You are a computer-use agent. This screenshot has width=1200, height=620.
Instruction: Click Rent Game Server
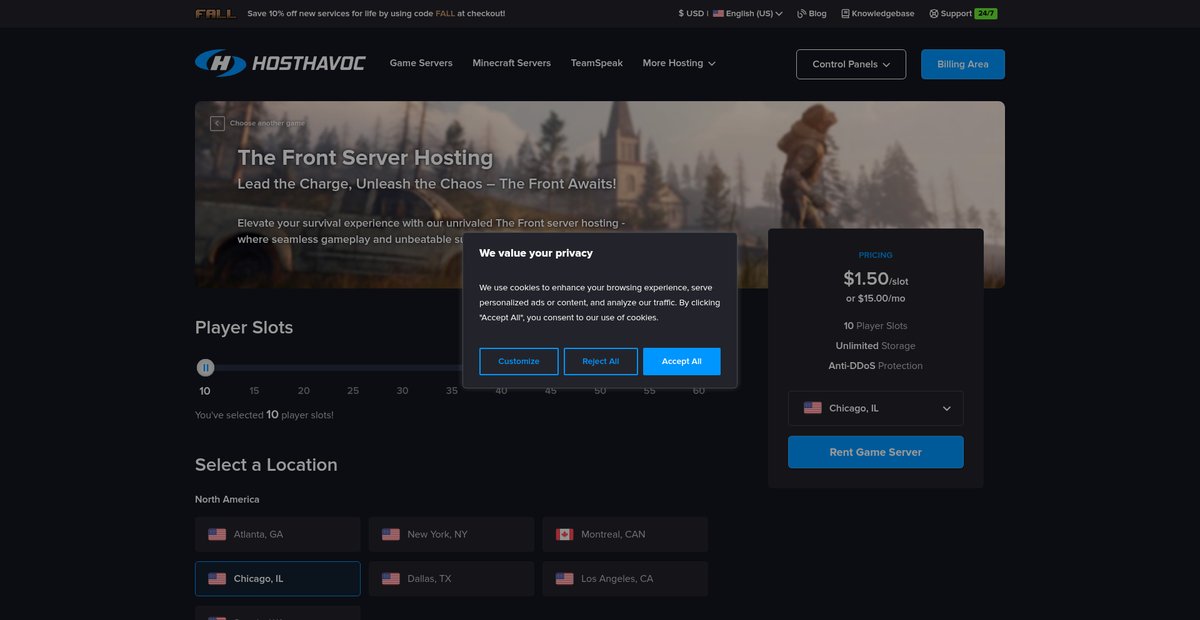coord(876,452)
